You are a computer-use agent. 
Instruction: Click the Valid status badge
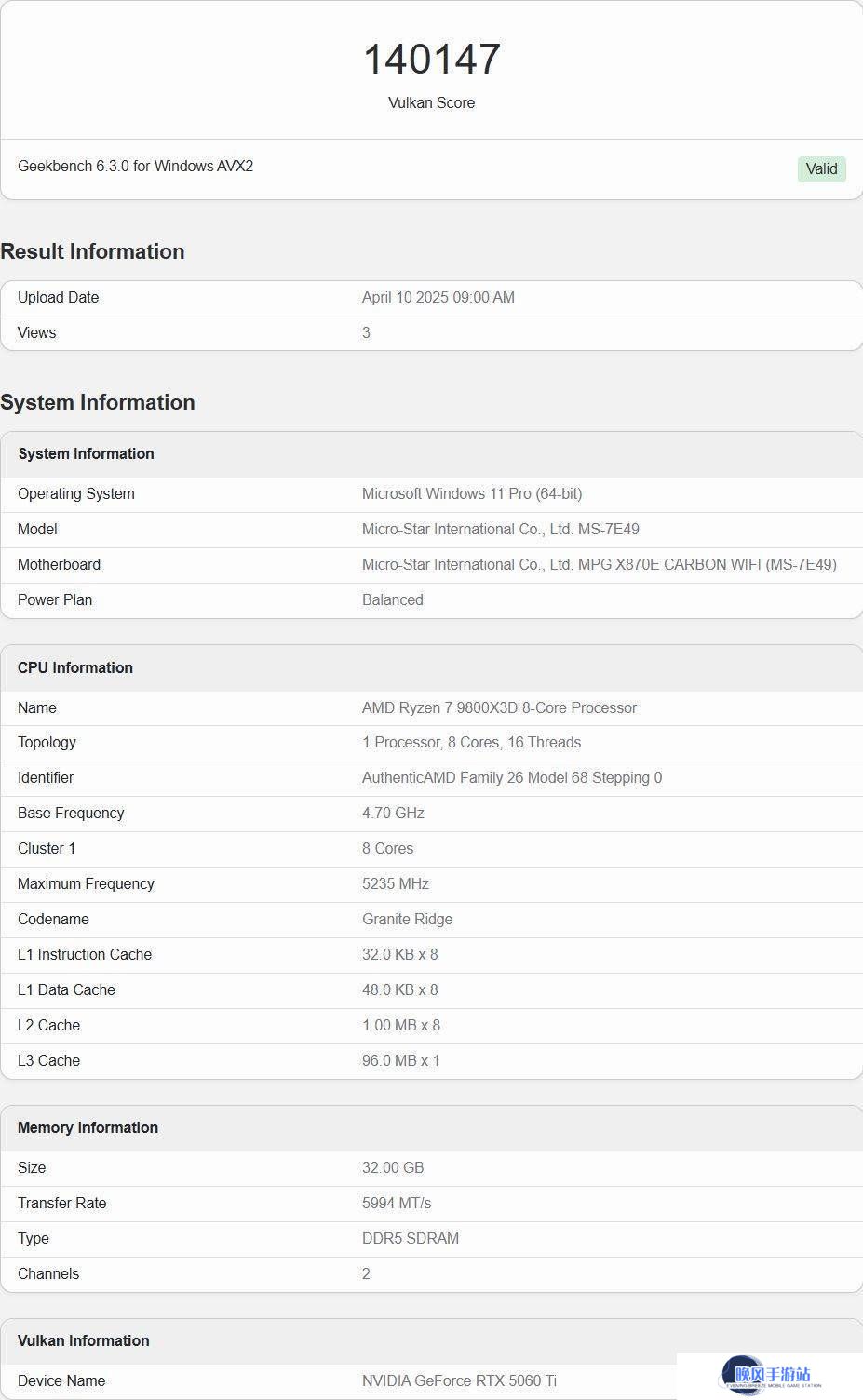pyautogui.click(x=821, y=168)
